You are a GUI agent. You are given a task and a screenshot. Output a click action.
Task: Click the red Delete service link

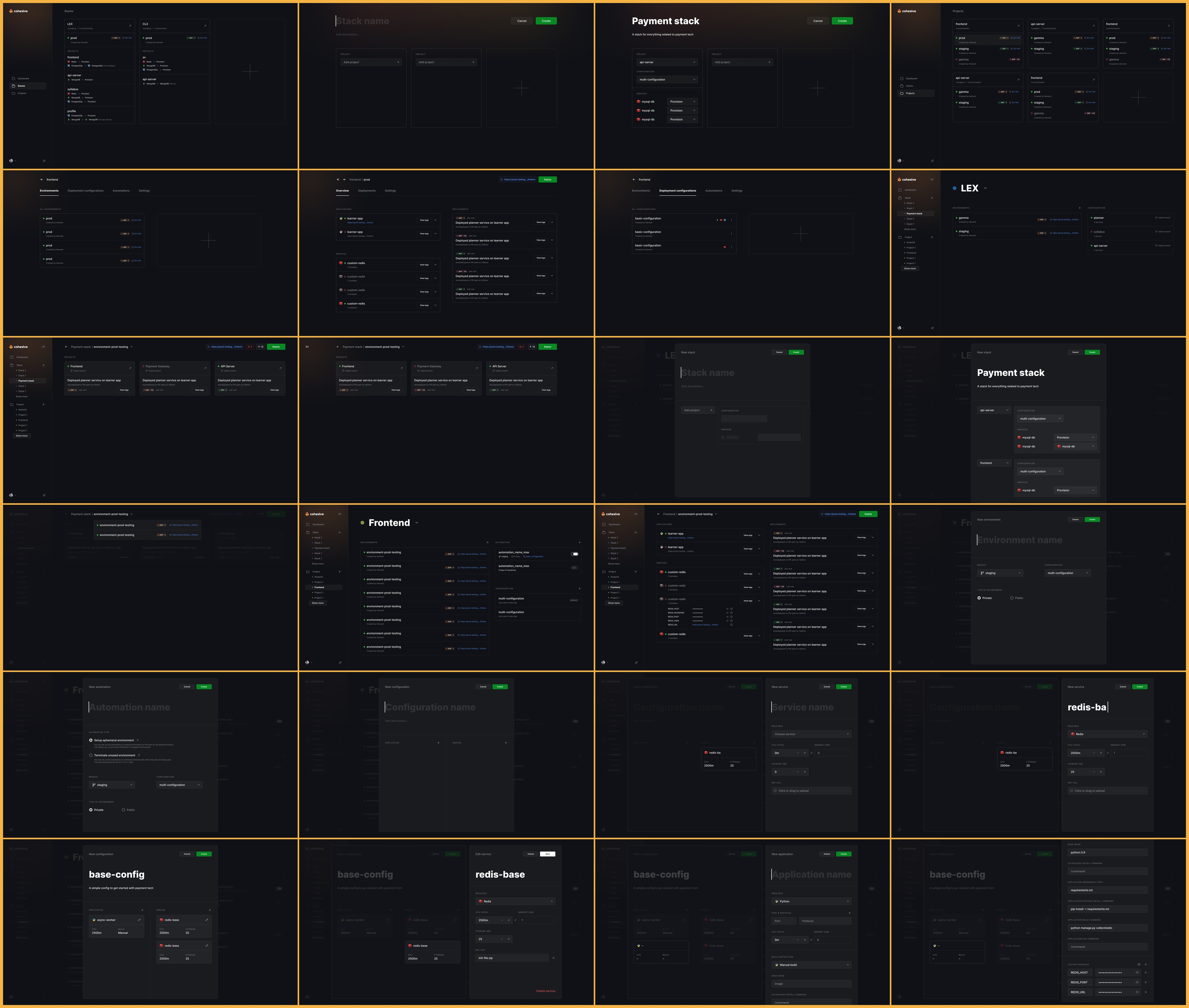pos(545,991)
